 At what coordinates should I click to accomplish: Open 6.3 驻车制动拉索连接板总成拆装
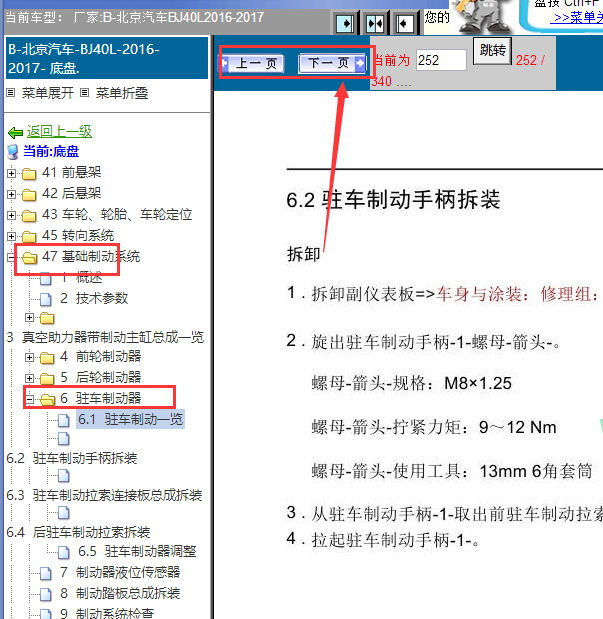point(104,495)
